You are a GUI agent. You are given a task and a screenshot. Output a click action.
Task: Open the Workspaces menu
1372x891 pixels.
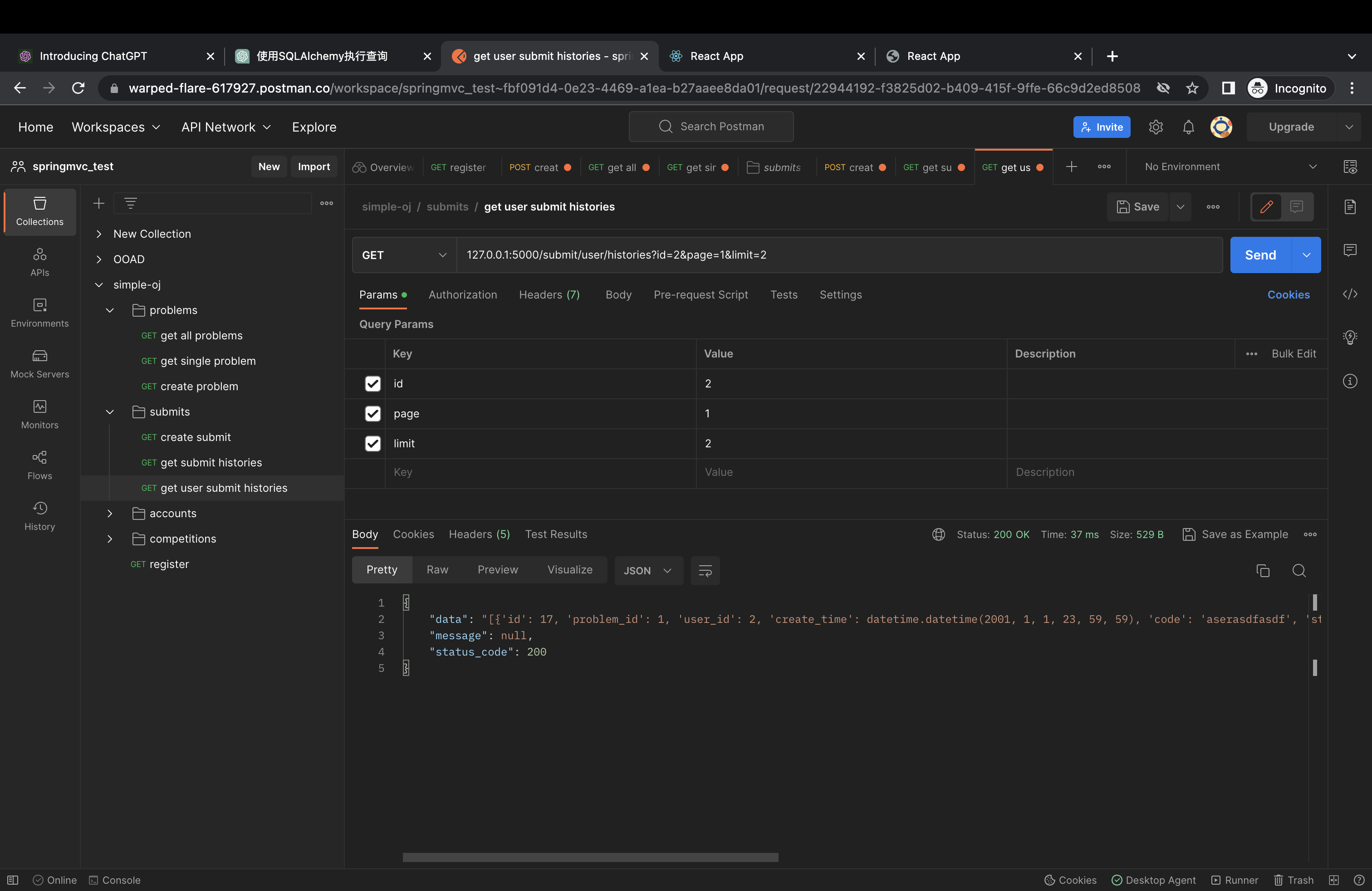click(x=115, y=127)
